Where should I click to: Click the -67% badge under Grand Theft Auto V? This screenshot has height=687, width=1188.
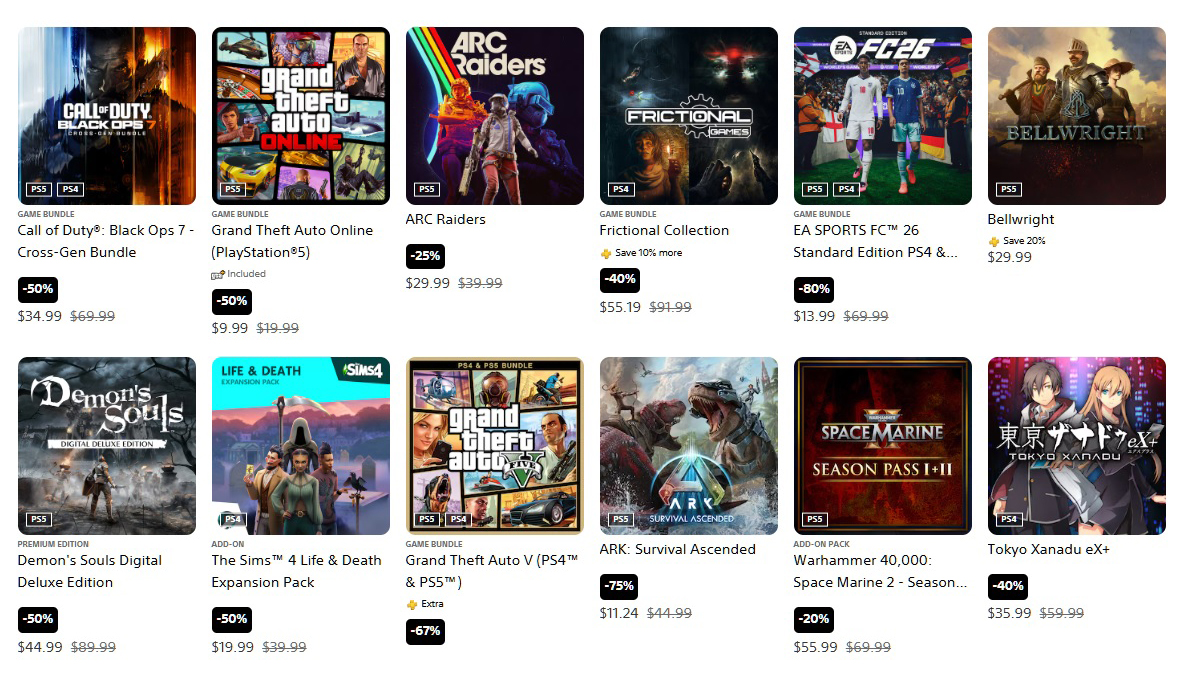click(425, 632)
